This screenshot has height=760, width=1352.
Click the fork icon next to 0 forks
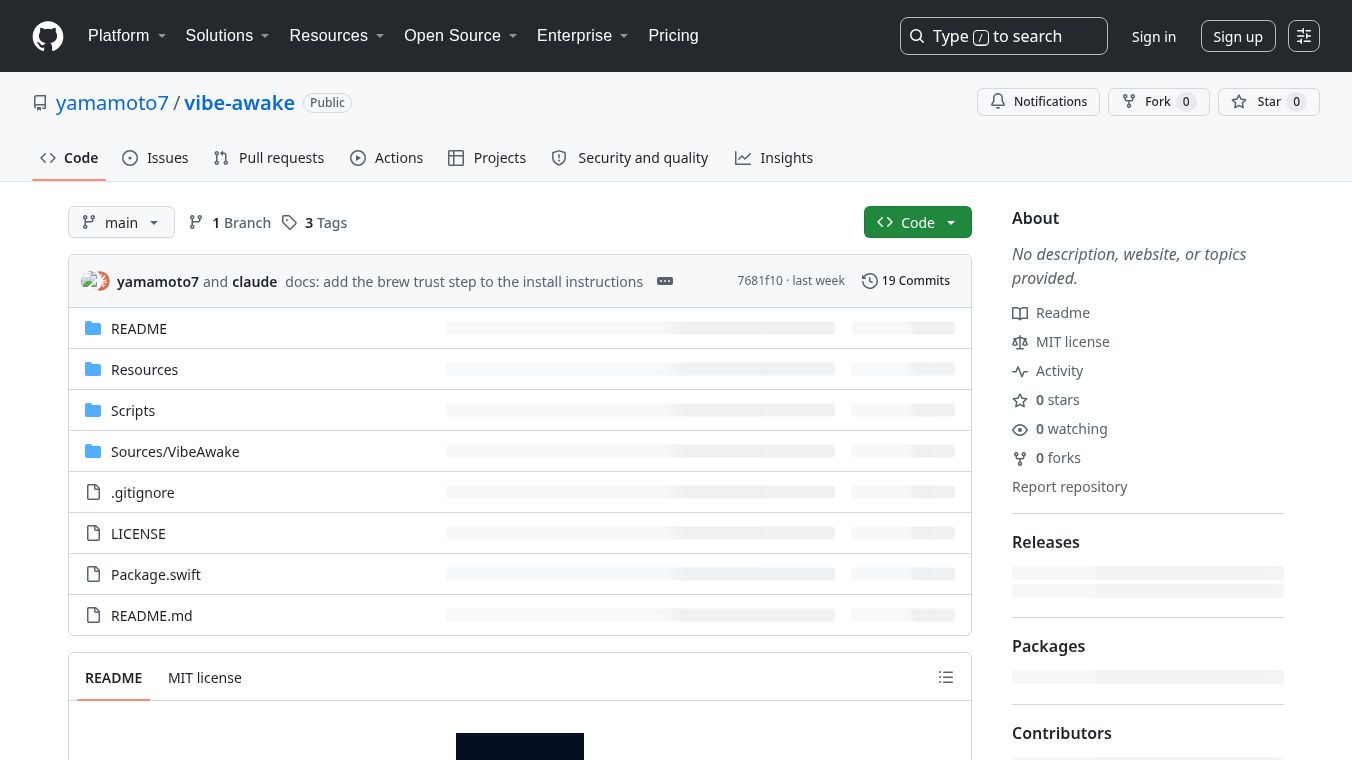1020,458
